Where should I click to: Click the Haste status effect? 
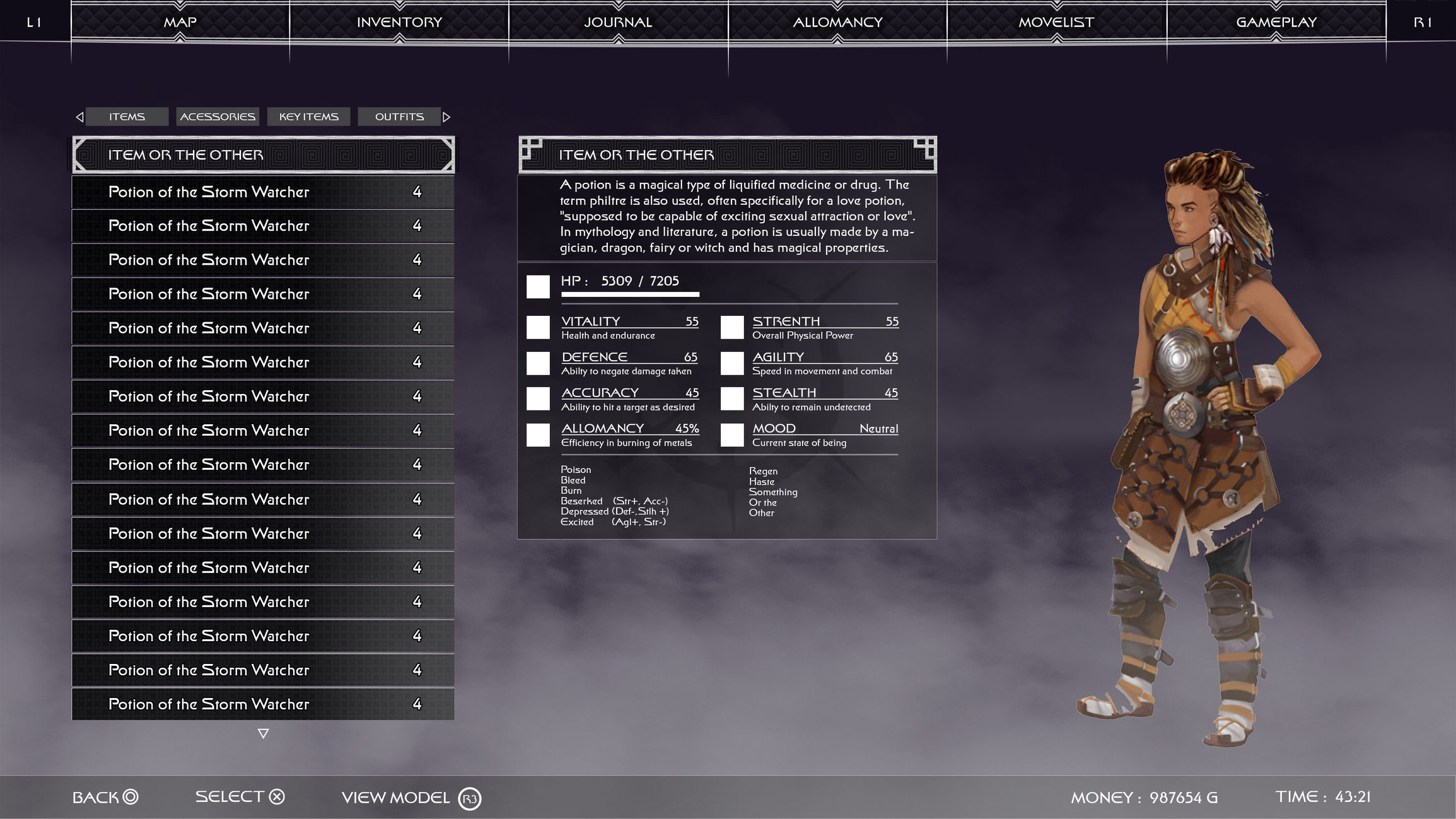tap(761, 482)
